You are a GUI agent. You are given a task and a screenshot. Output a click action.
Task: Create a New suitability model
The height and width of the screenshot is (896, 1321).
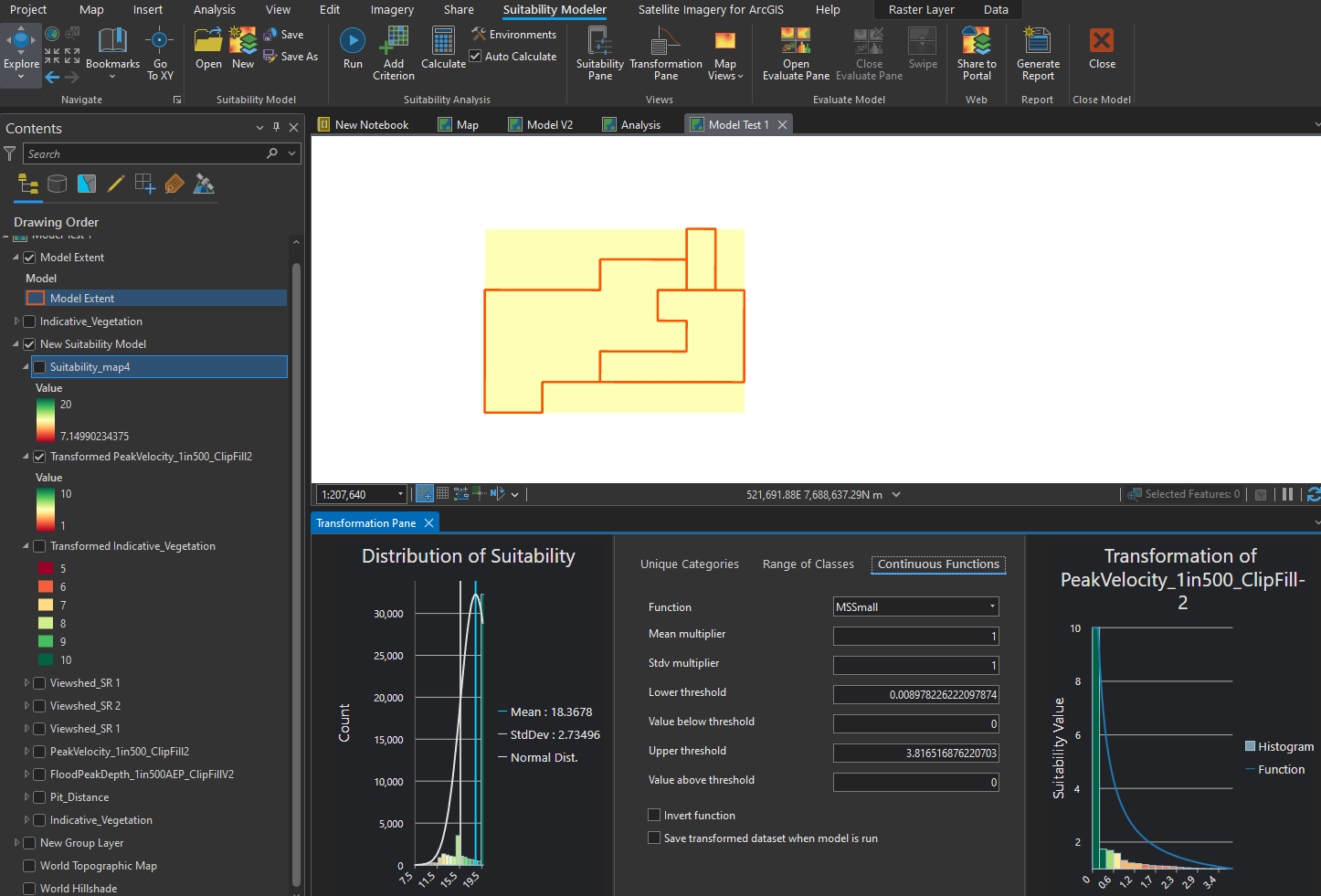tap(242, 47)
